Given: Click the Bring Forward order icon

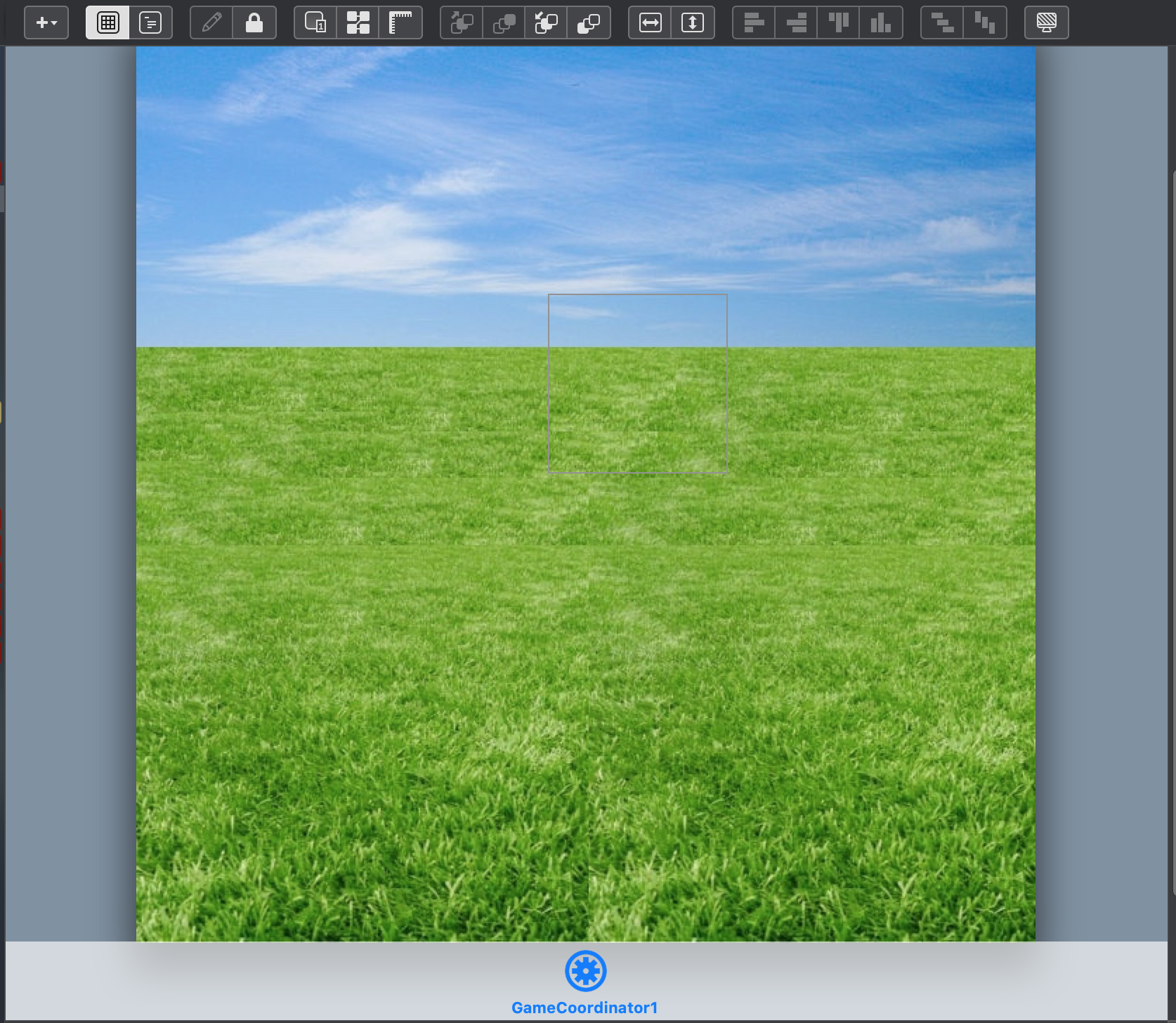Looking at the screenshot, I should point(462,22).
